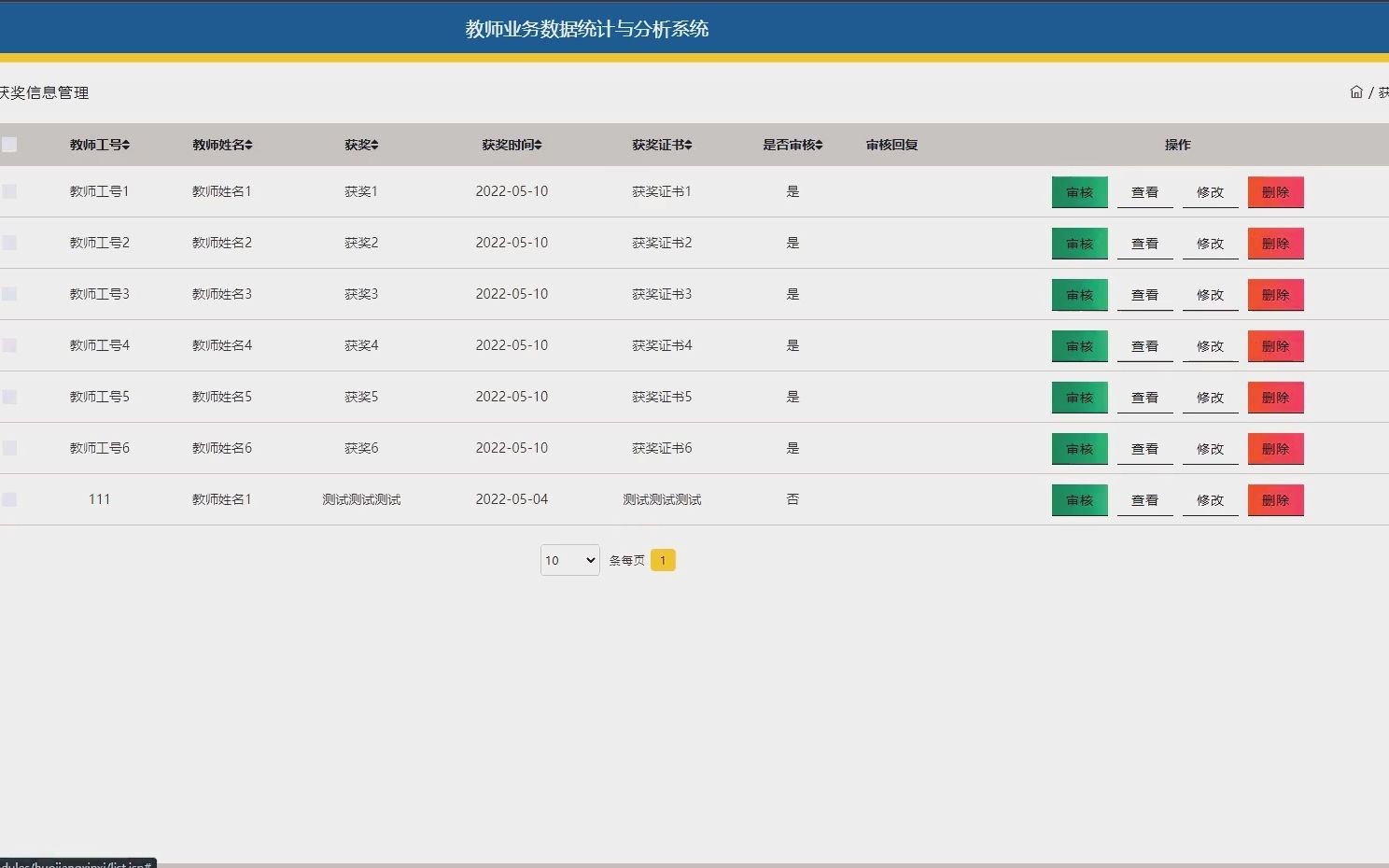Sort by 获奖 column header
Viewport: 1389px width, 868px height.
click(361, 145)
